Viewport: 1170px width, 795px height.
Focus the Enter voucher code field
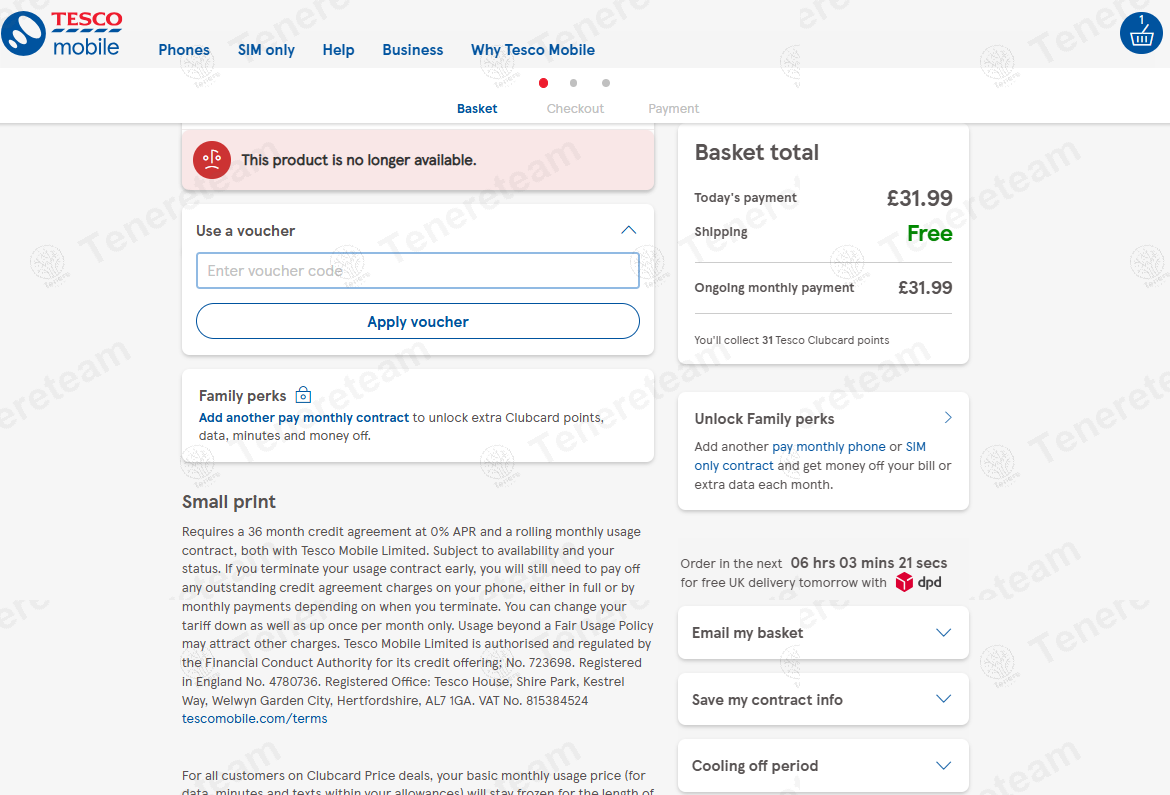(418, 270)
